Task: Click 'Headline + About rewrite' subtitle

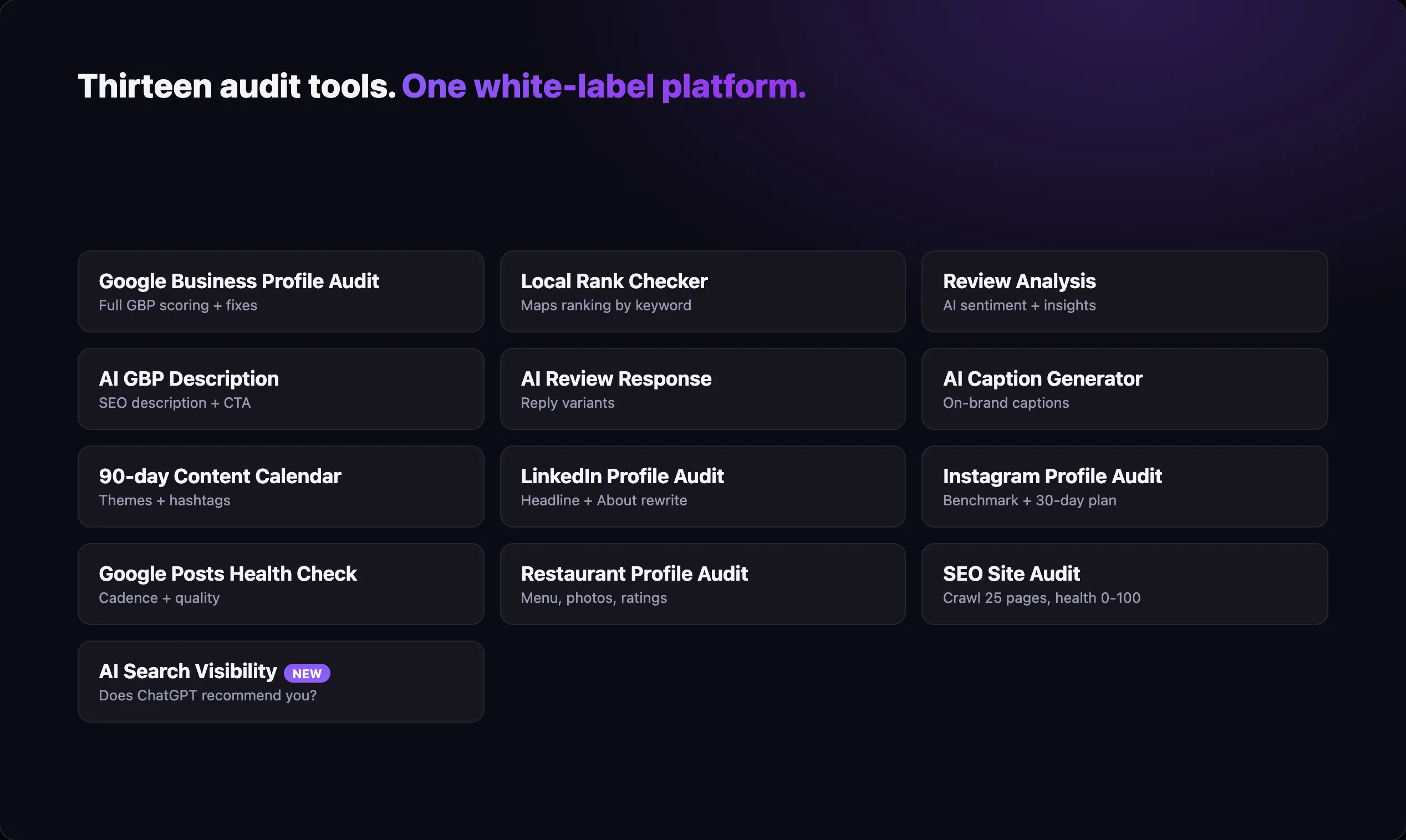Action: point(604,500)
